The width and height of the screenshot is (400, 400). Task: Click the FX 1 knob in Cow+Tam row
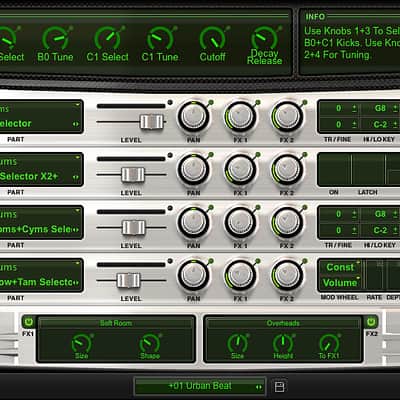[x=240, y=276]
